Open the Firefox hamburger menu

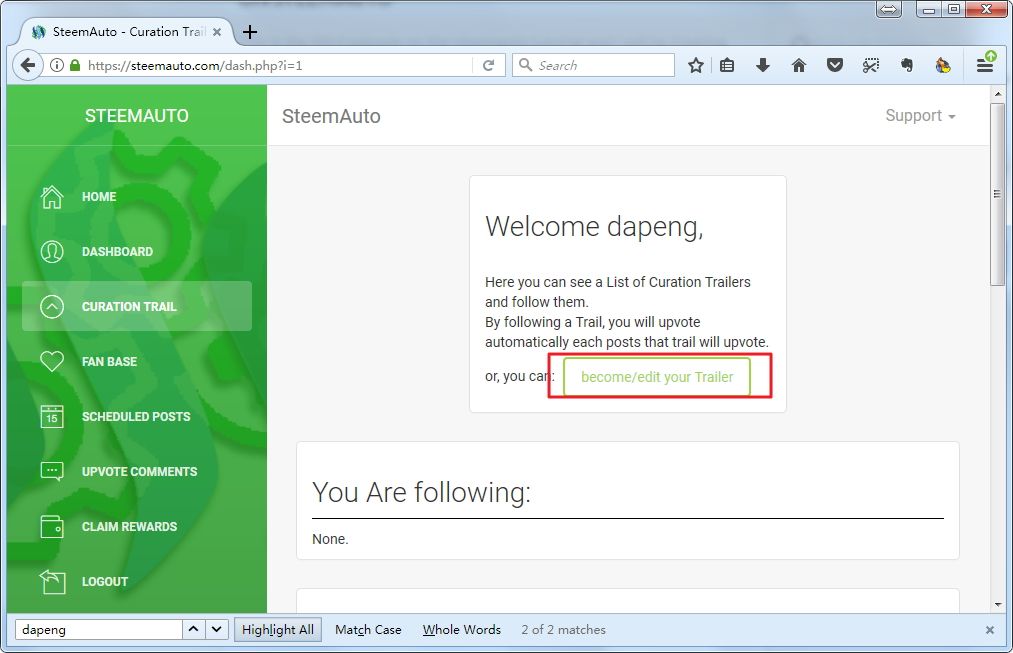pos(985,65)
